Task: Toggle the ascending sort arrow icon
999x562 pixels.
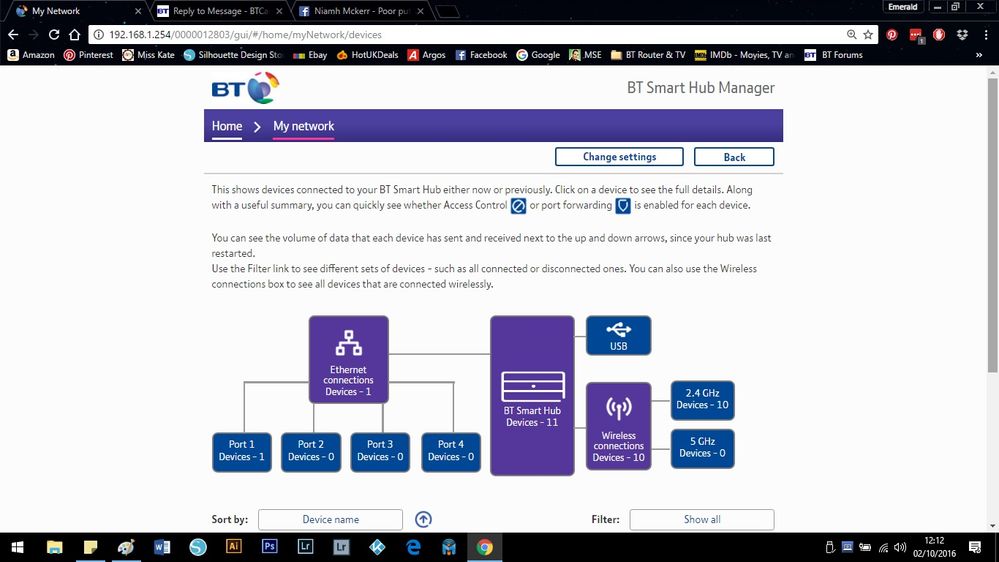Action: (423, 519)
